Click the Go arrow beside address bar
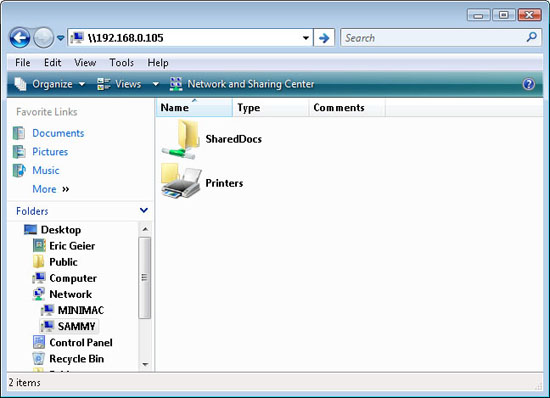 (x=324, y=38)
